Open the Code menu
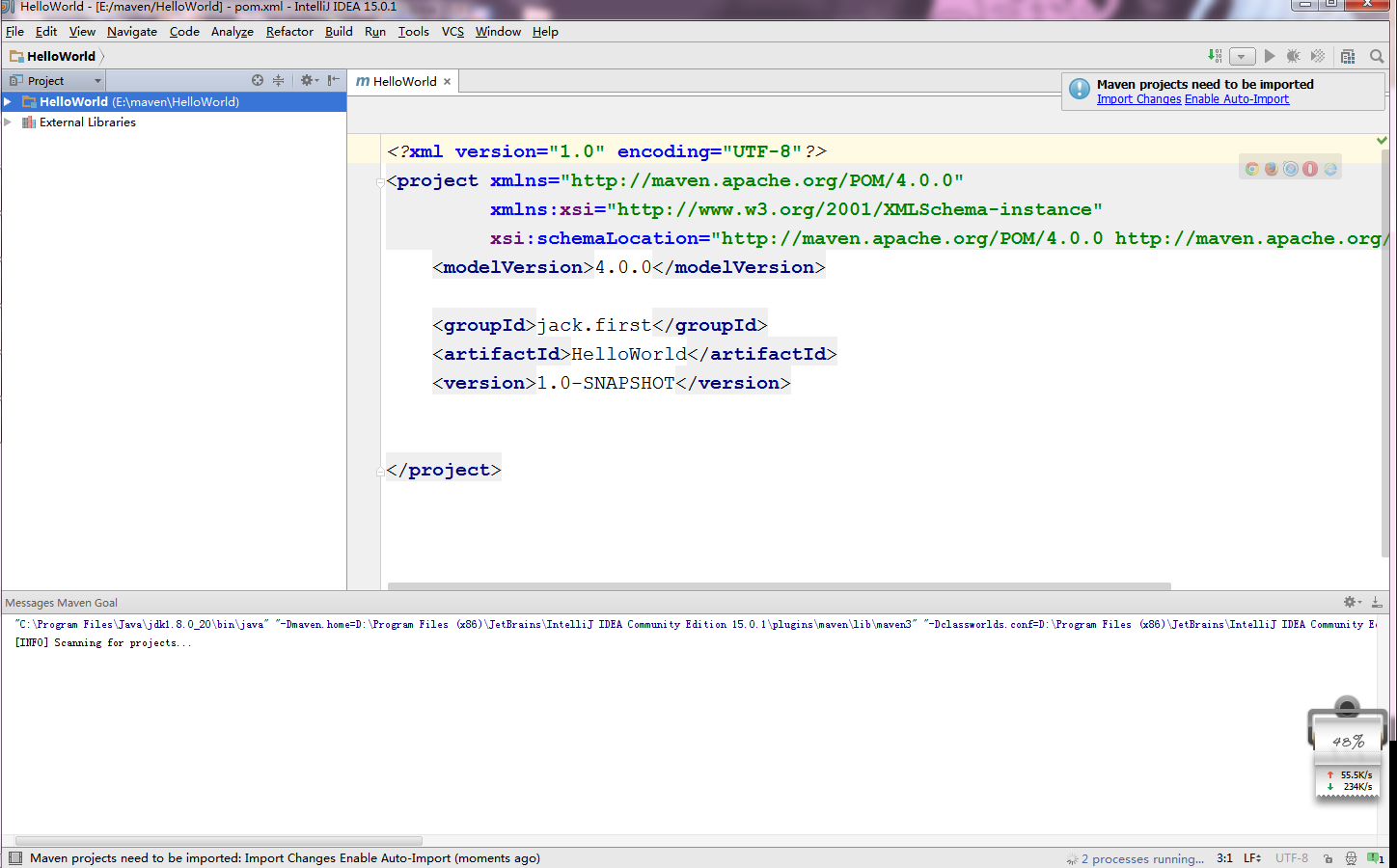 click(184, 32)
